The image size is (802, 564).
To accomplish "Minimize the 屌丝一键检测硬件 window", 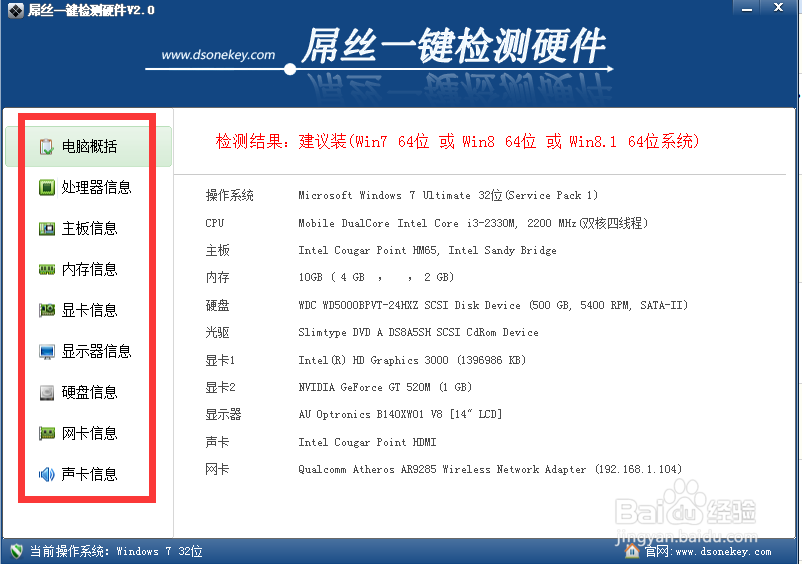I will tap(747, 8).
